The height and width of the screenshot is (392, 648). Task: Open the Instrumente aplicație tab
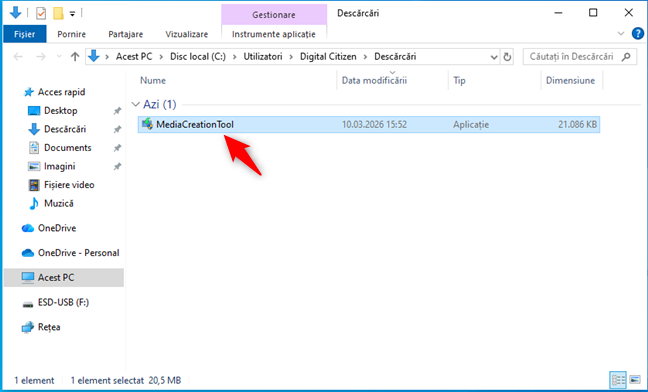click(274, 34)
